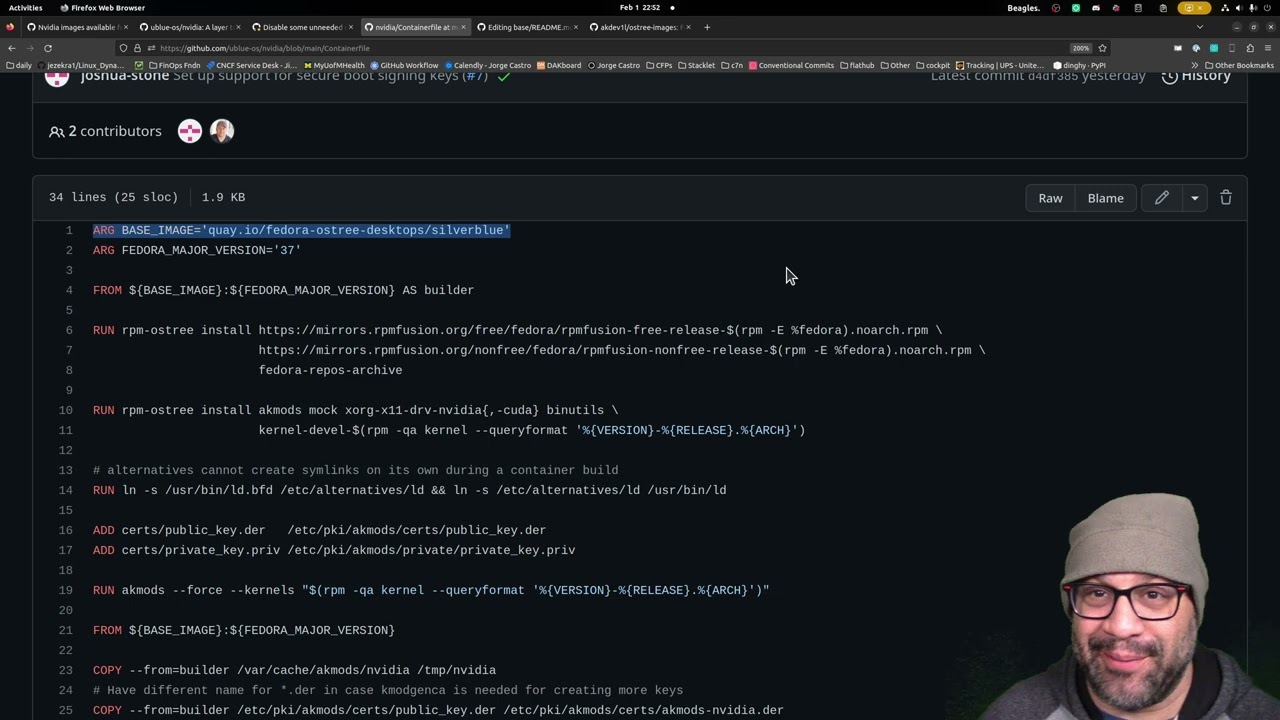Close the 'nvidia/Containerfile' tab
Viewport: 1280px width, 720px height.
pyautogui.click(x=463, y=27)
